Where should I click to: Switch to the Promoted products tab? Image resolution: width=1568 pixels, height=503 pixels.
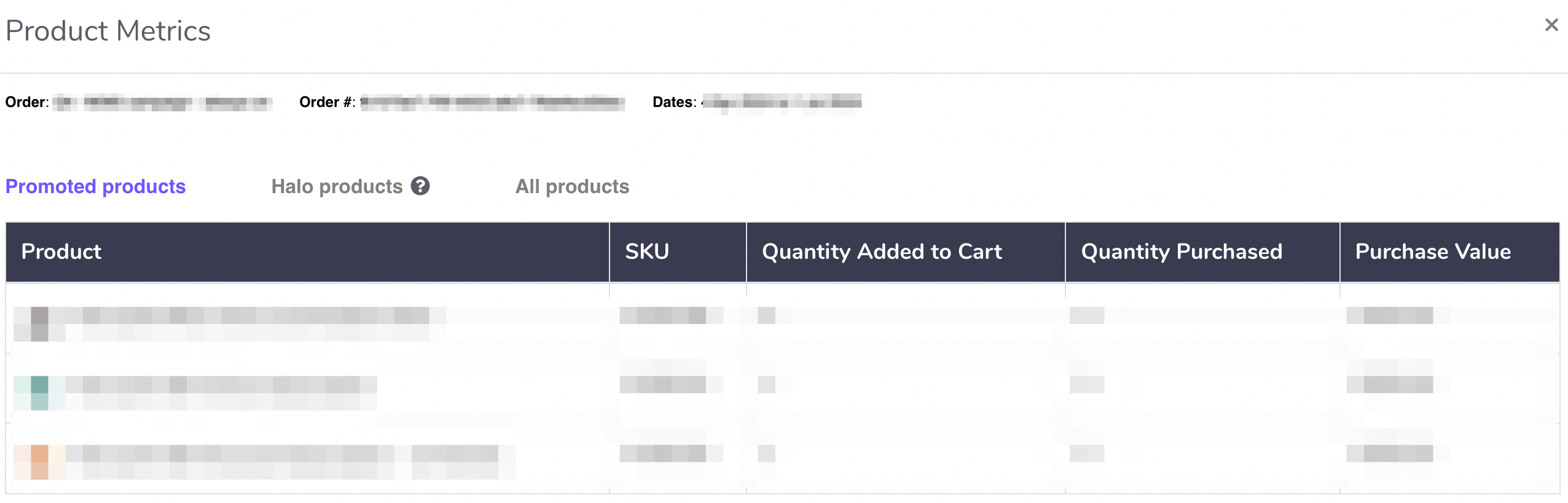tap(95, 186)
